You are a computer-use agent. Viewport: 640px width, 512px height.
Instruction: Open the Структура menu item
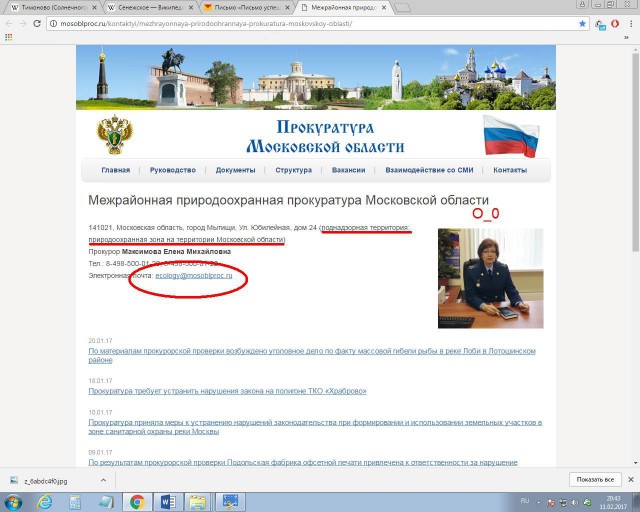click(x=293, y=170)
